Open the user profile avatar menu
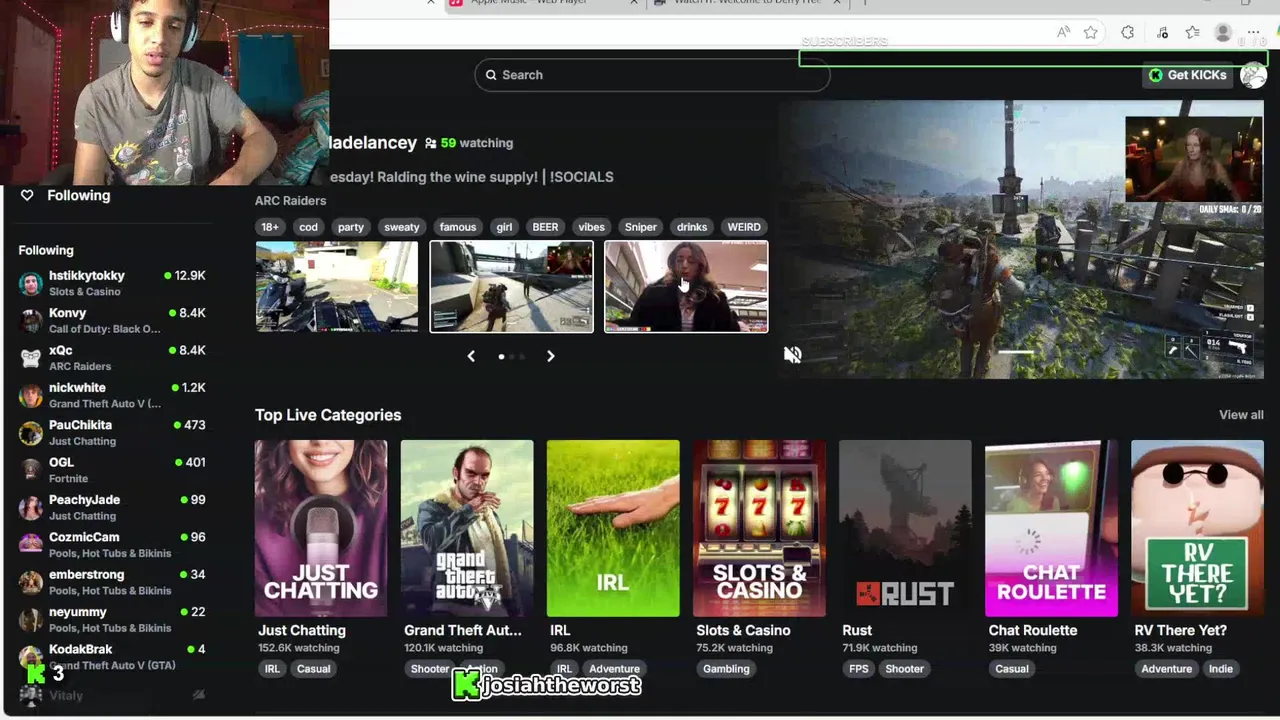This screenshot has height=720, width=1280. [1253, 75]
